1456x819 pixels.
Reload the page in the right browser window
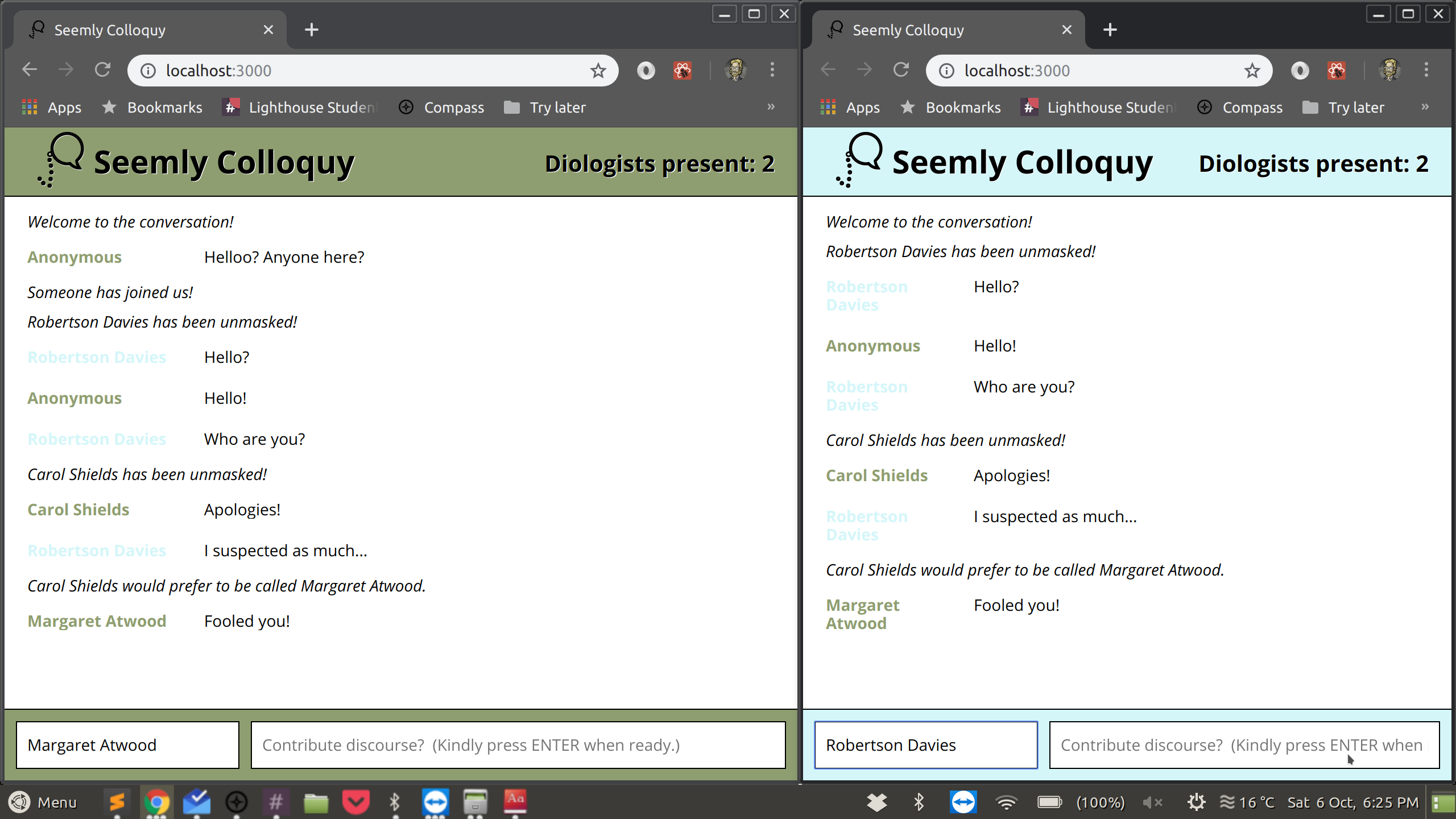[x=901, y=70]
